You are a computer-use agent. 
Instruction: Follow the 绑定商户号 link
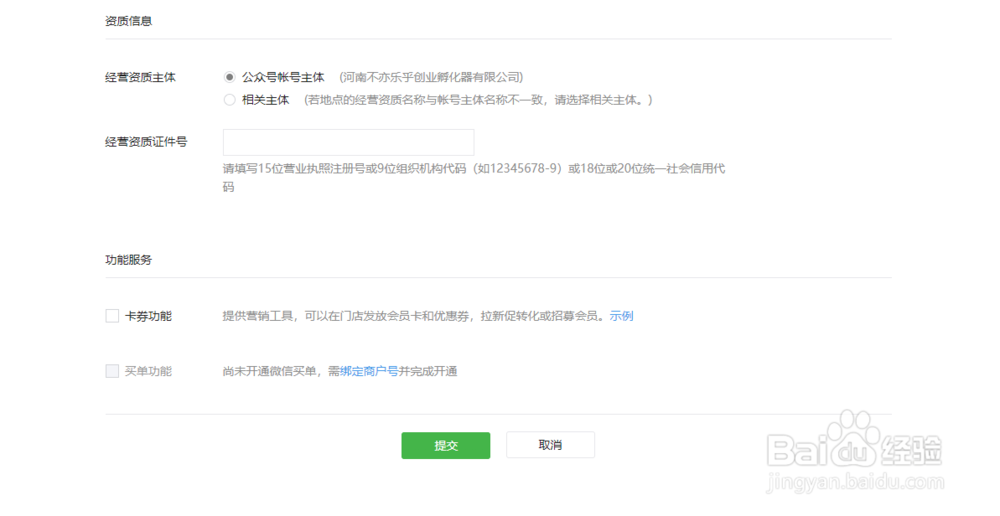coord(369,371)
